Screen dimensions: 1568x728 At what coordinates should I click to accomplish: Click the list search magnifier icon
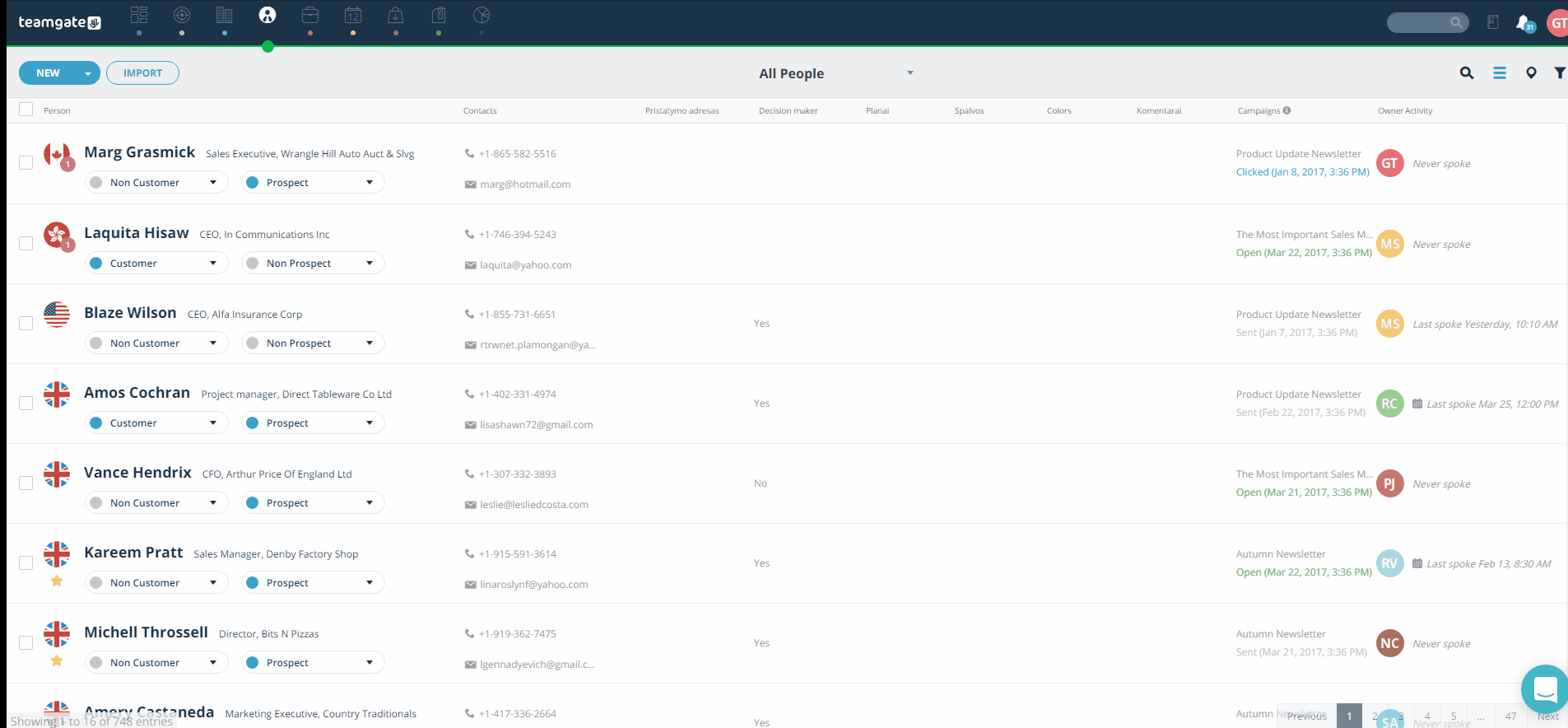coord(1467,72)
